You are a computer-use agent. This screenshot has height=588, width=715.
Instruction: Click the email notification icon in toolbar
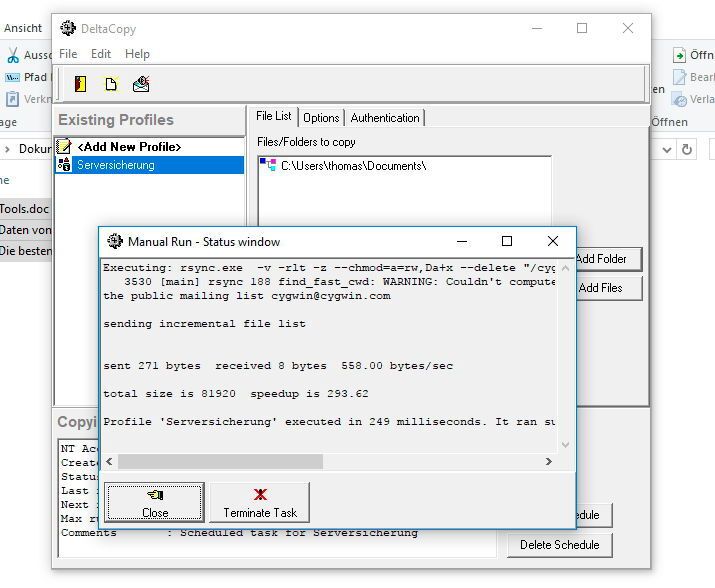[141, 84]
